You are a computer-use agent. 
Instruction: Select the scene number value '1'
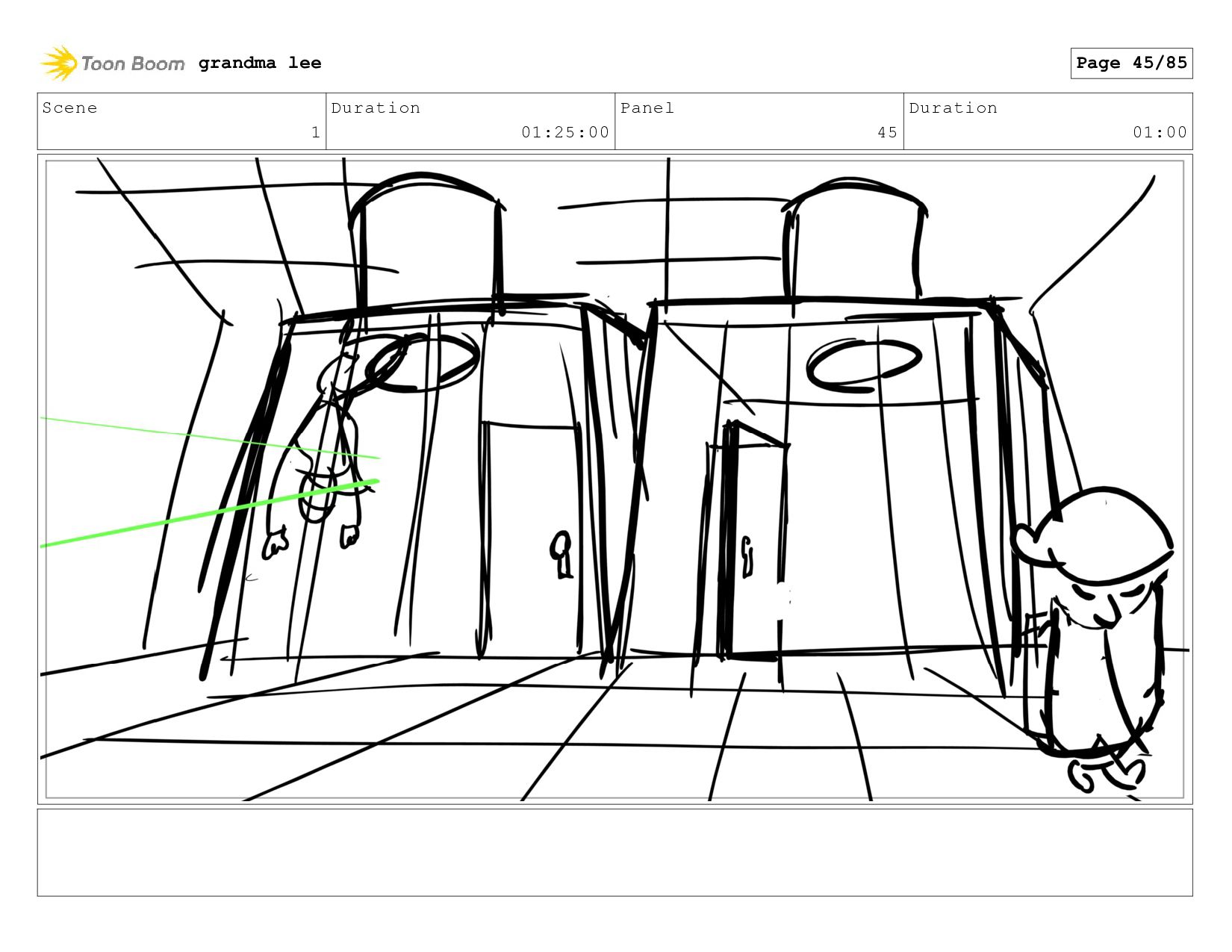tap(316, 132)
